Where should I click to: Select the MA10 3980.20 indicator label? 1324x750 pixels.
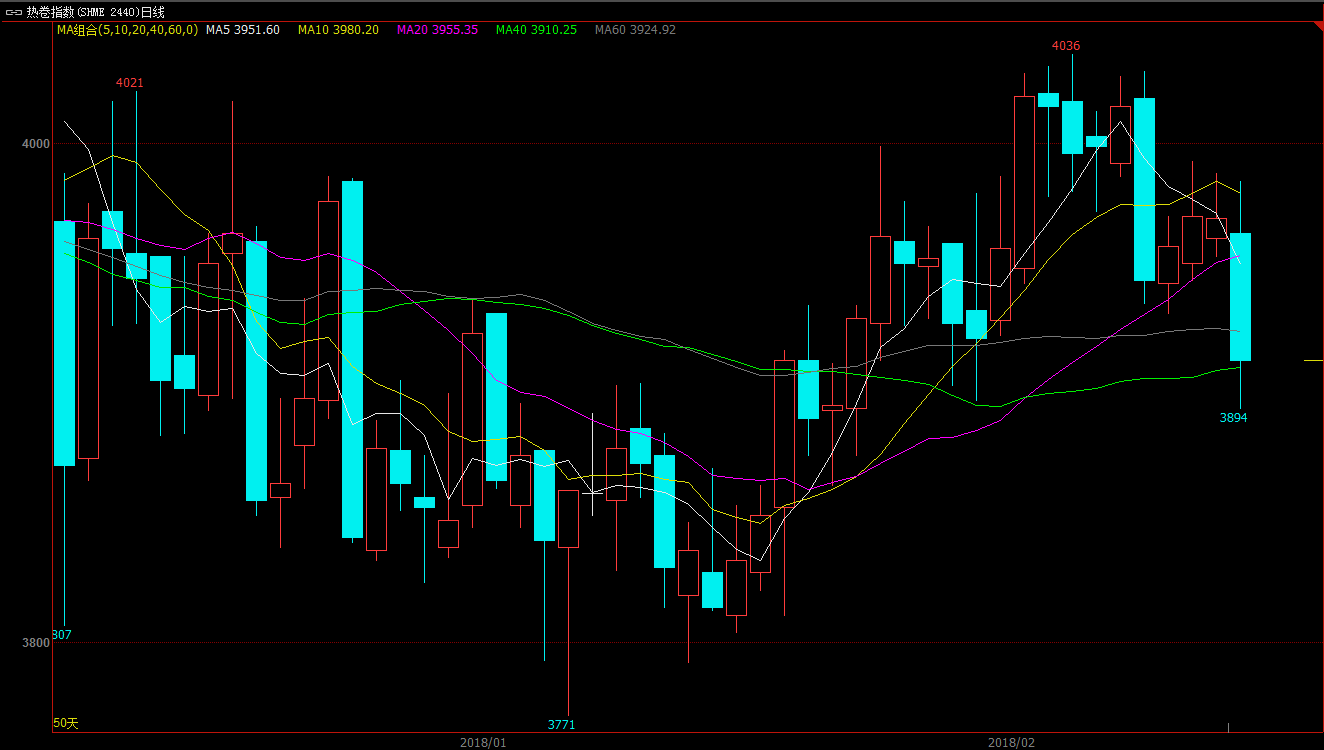(339, 30)
